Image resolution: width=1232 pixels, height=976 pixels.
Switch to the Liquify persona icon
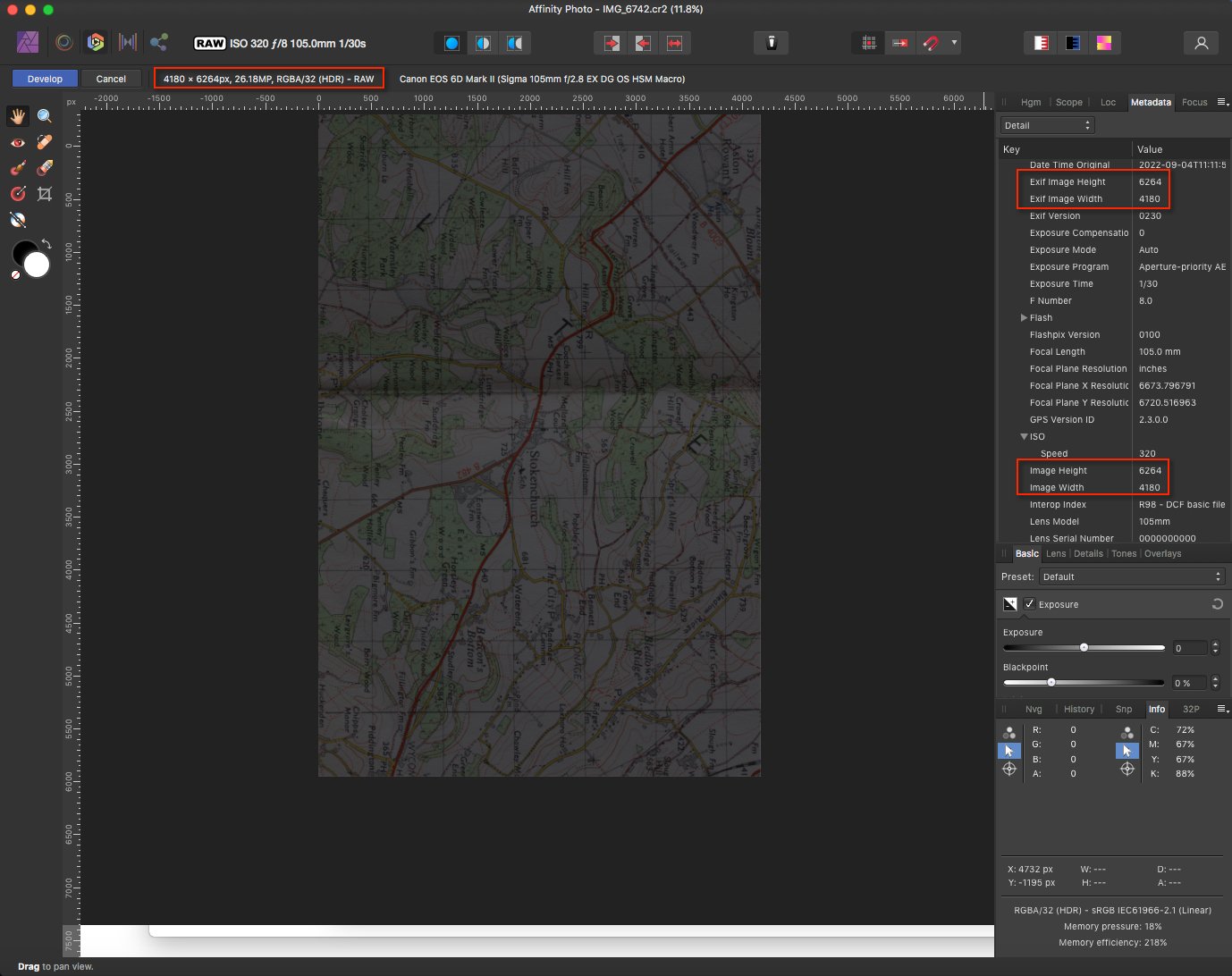click(x=64, y=42)
